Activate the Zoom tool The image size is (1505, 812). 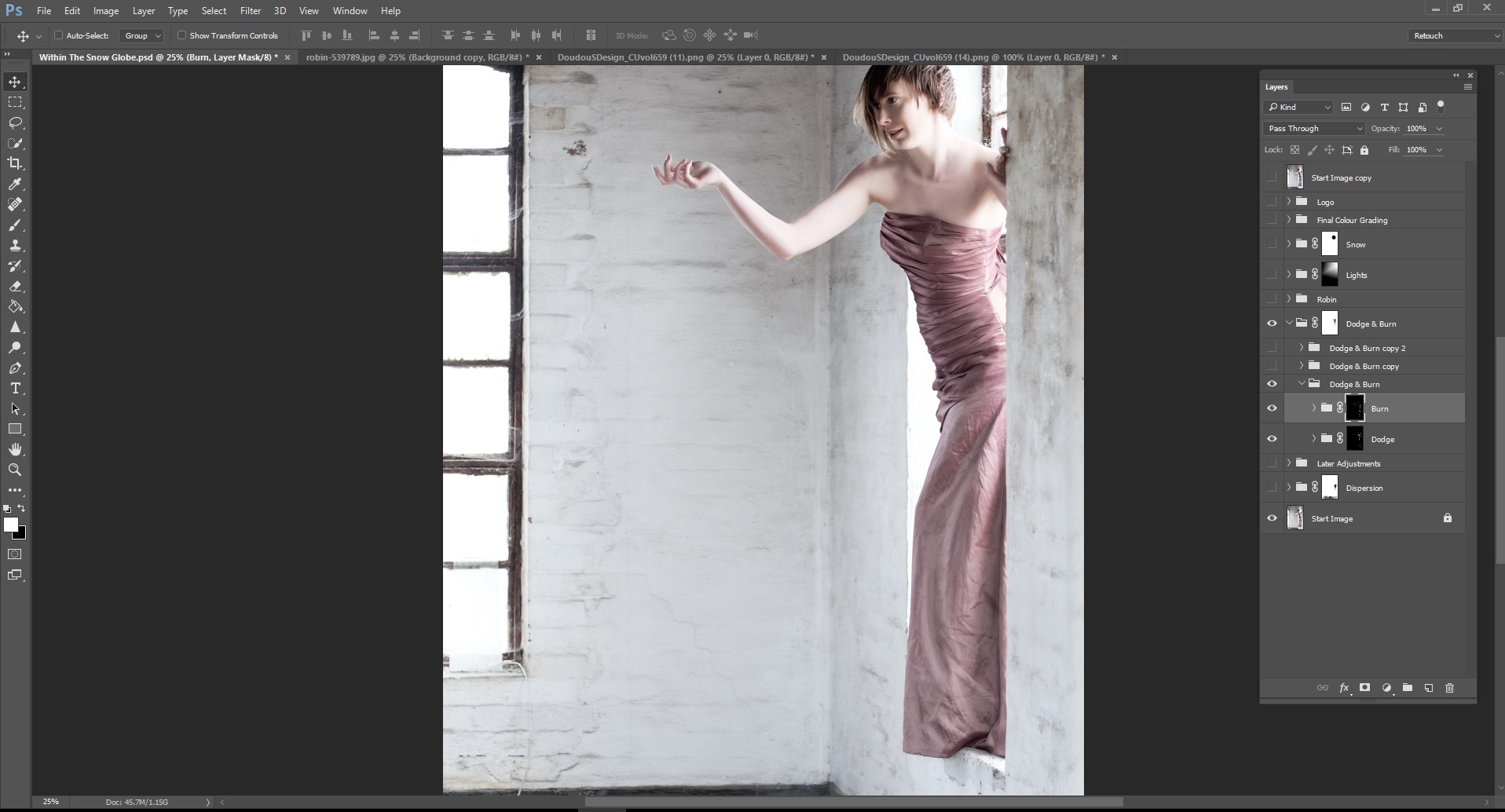pyautogui.click(x=15, y=470)
